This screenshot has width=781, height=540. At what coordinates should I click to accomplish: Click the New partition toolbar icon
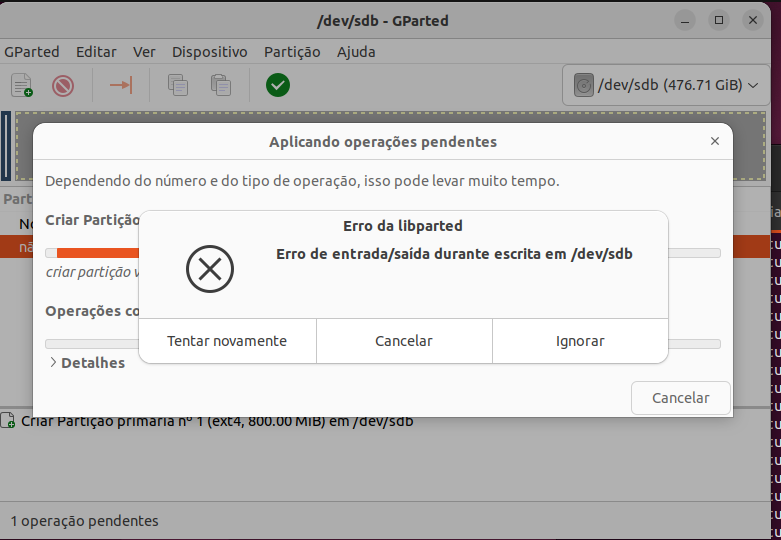(22, 85)
